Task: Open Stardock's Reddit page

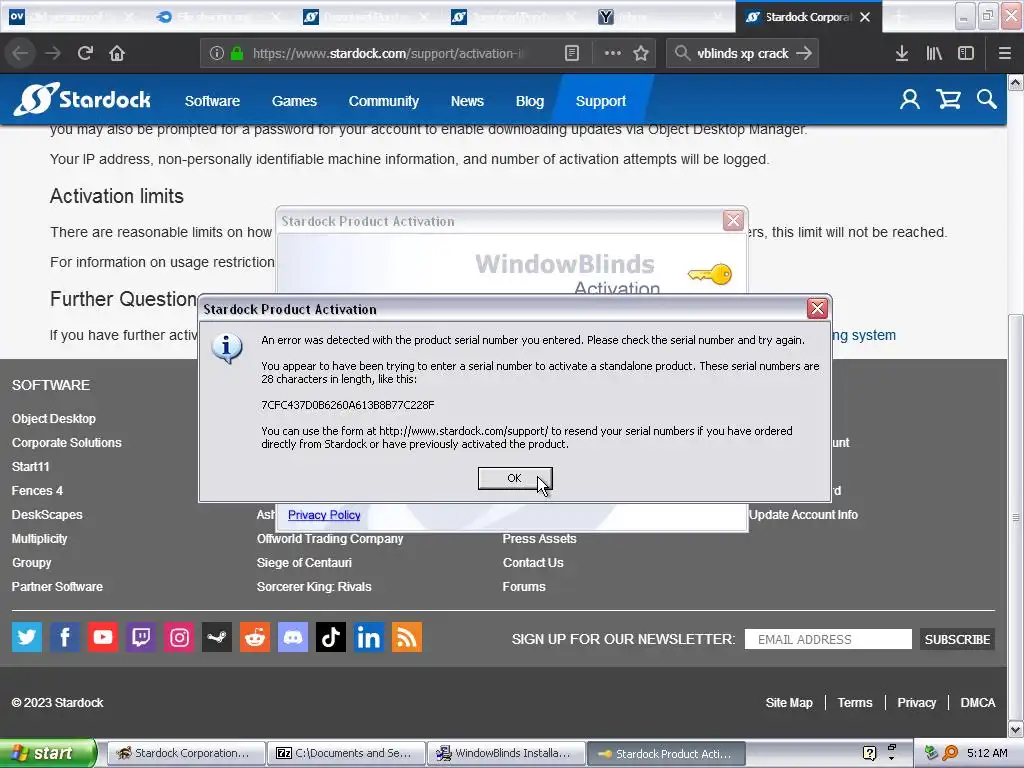Action: click(255, 637)
